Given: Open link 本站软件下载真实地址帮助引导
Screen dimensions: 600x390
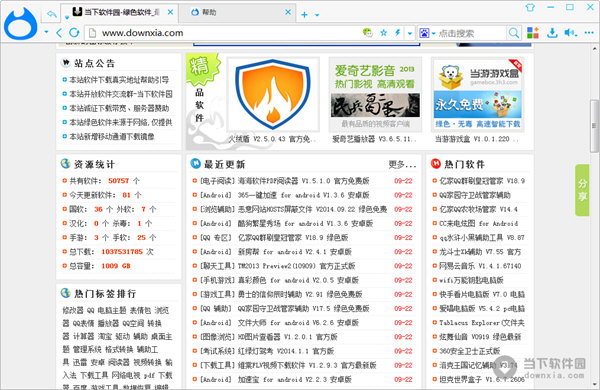Looking at the screenshot, I should [x=119, y=80].
